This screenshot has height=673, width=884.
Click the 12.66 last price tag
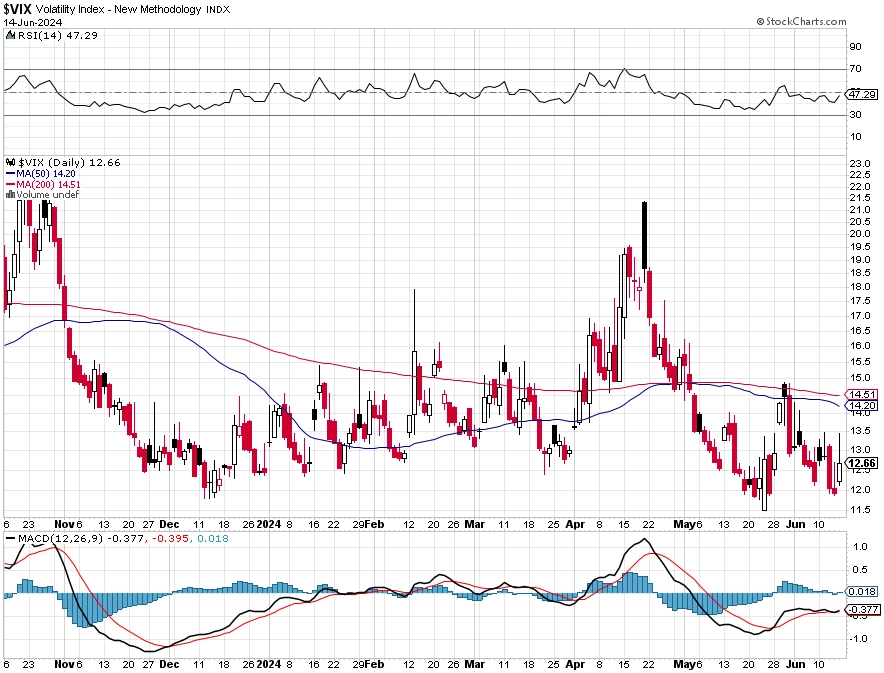862,463
